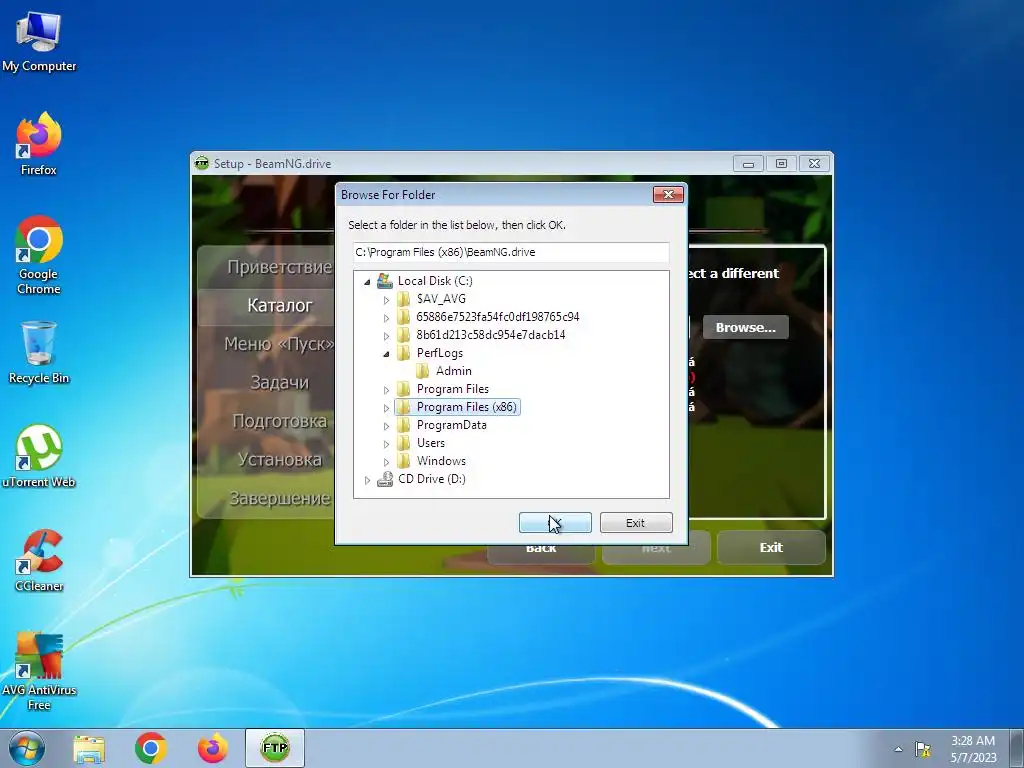This screenshot has height=768, width=1024.
Task: Select the Завершение step in setup sidebar
Action: tap(280, 498)
